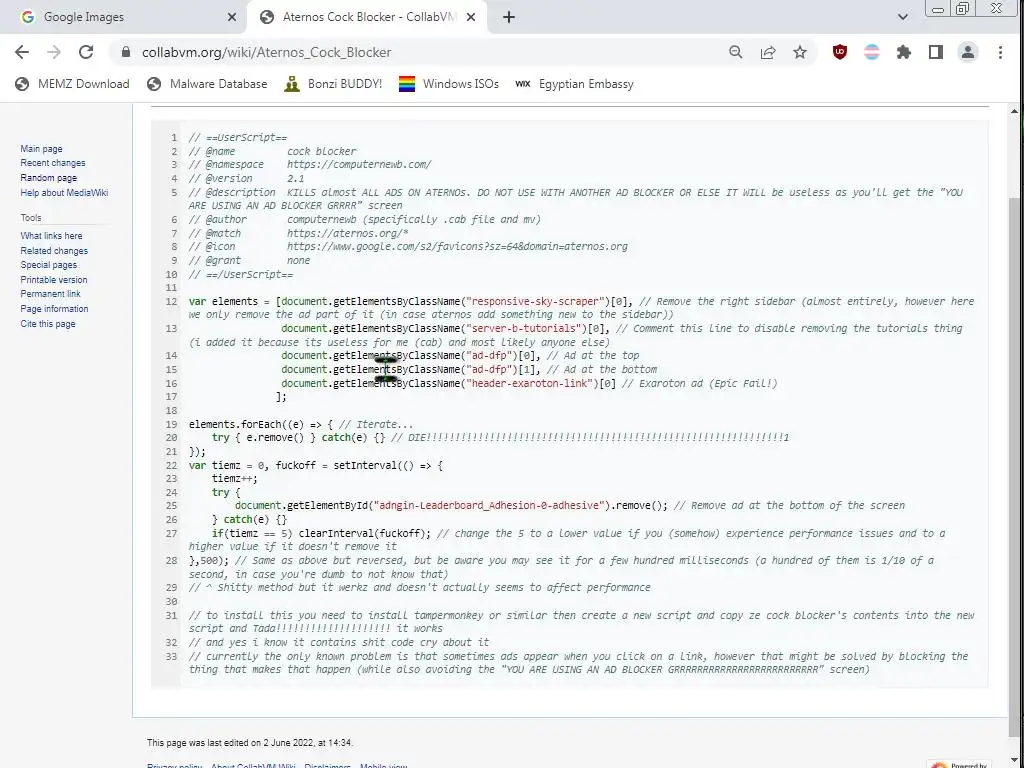Open the Malware Database bookmark

(208, 84)
